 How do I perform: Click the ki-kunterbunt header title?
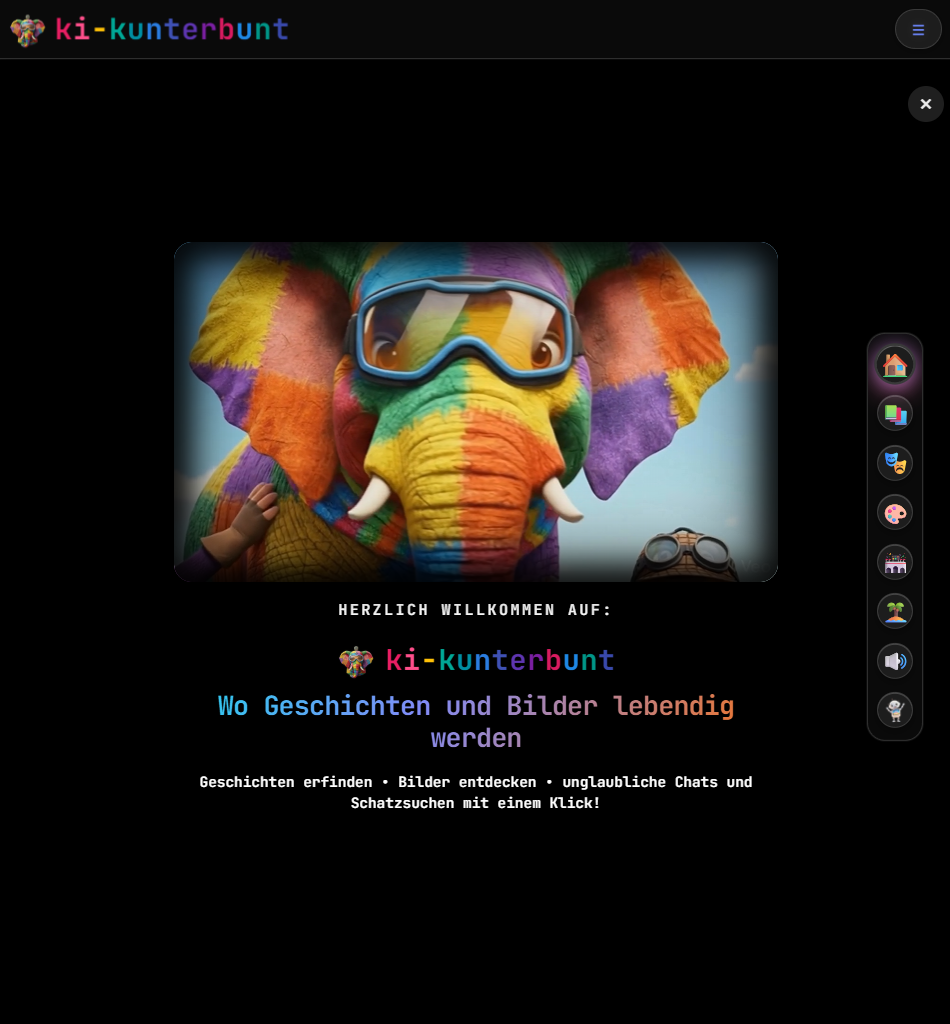[171, 30]
